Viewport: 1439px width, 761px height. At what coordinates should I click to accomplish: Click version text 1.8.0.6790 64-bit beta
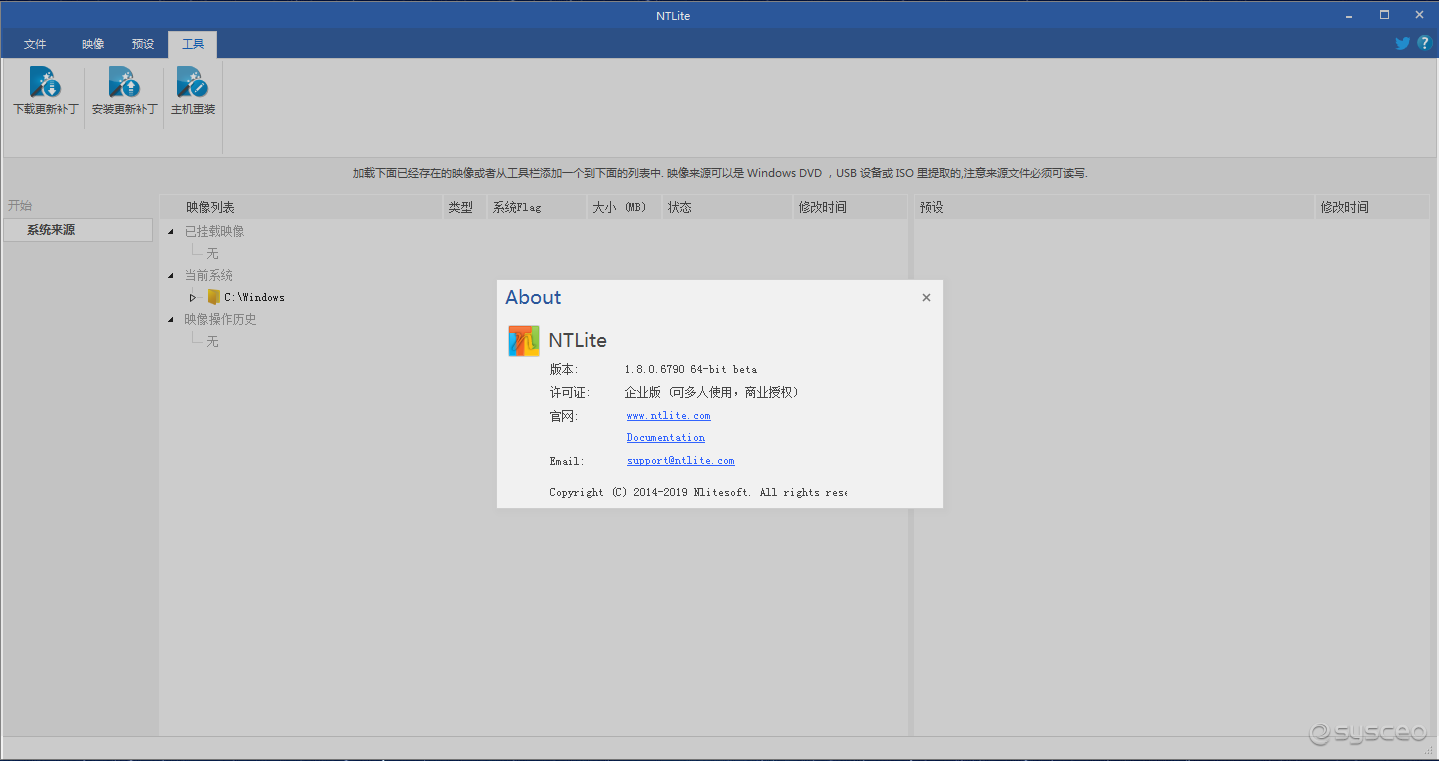tap(691, 369)
